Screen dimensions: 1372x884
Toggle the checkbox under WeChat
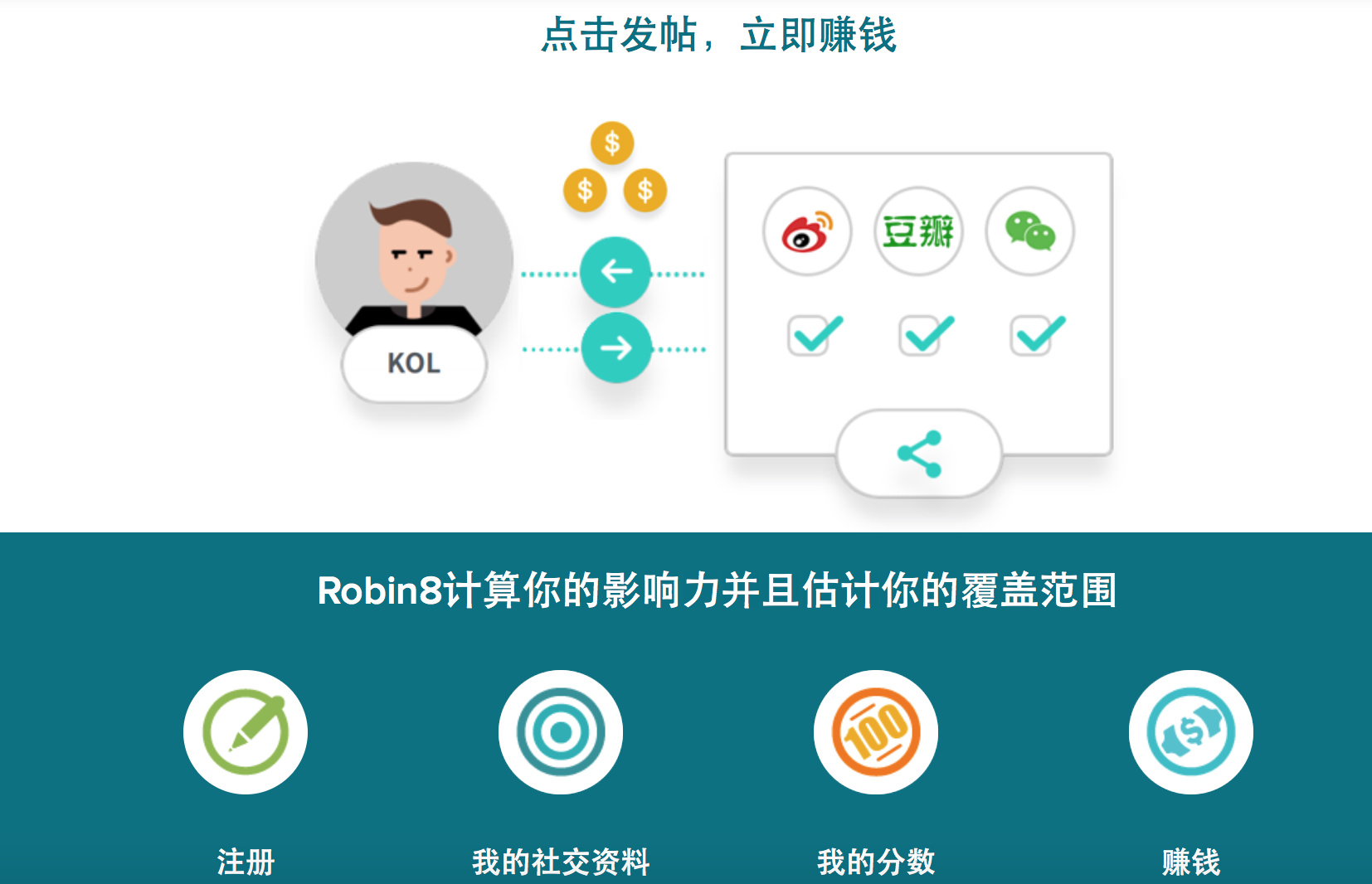pos(1036,335)
